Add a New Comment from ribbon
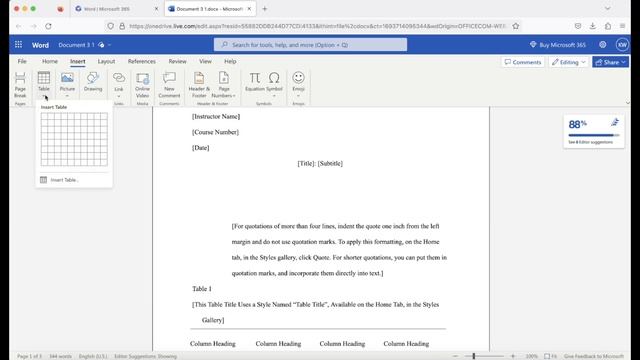The image size is (640, 360). tap(169, 85)
